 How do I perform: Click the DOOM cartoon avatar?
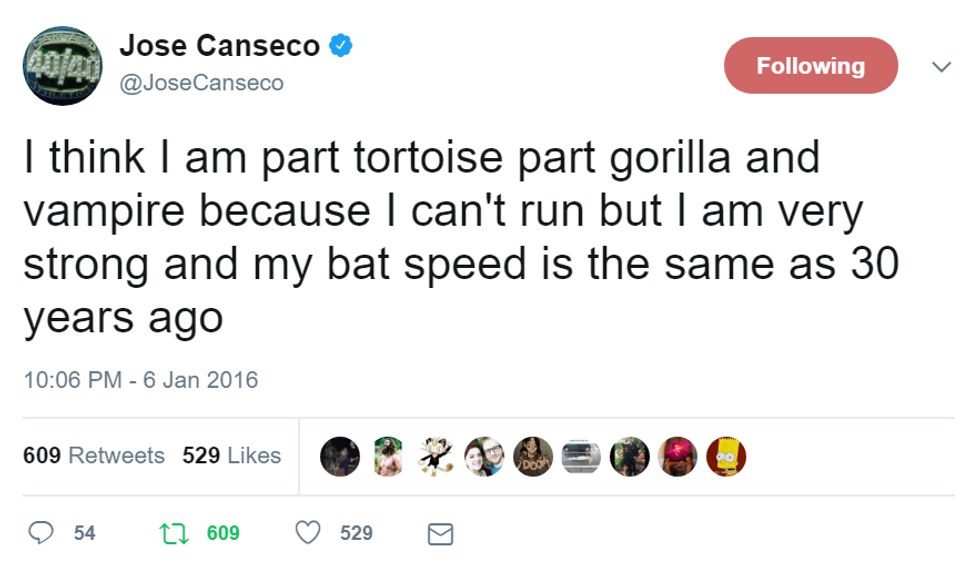click(x=532, y=455)
